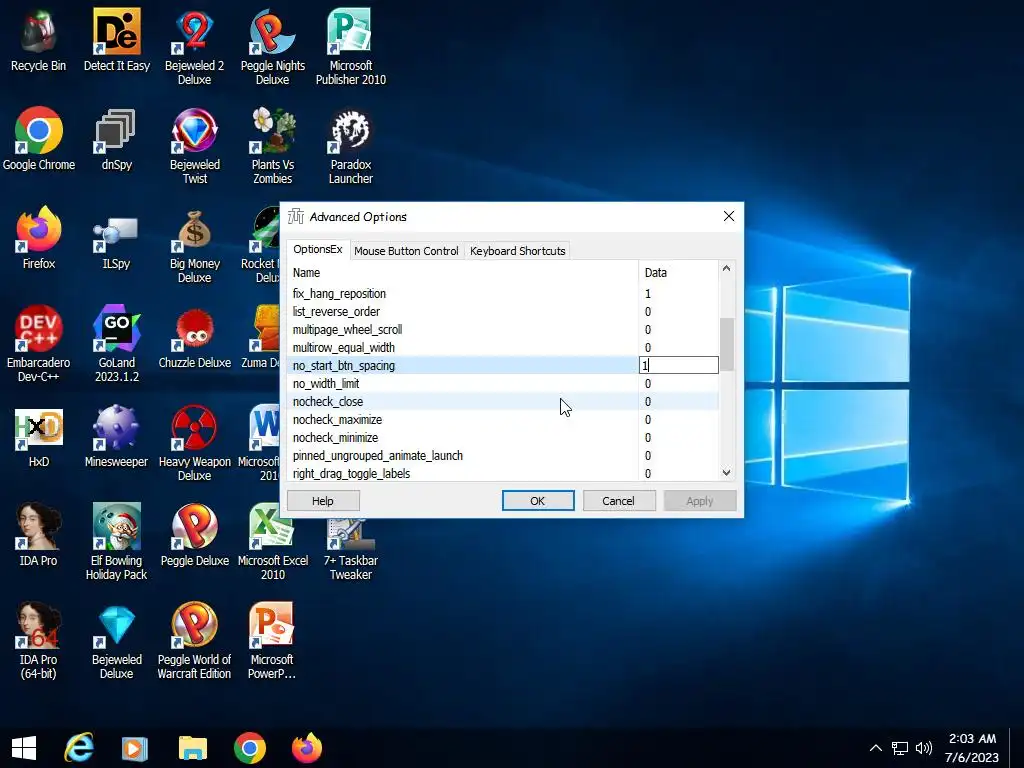This screenshot has height=768, width=1024.
Task: Click the Paradox Launcher shortcut
Action: (x=351, y=146)
